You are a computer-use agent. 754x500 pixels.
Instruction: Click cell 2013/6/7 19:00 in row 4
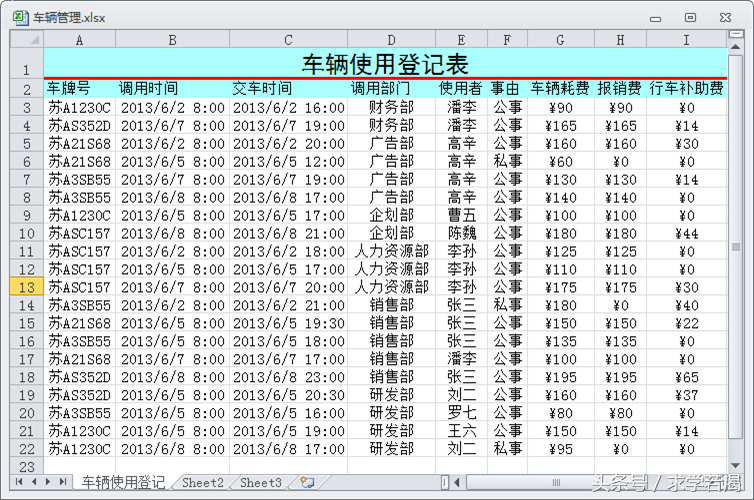click(289, 125)
